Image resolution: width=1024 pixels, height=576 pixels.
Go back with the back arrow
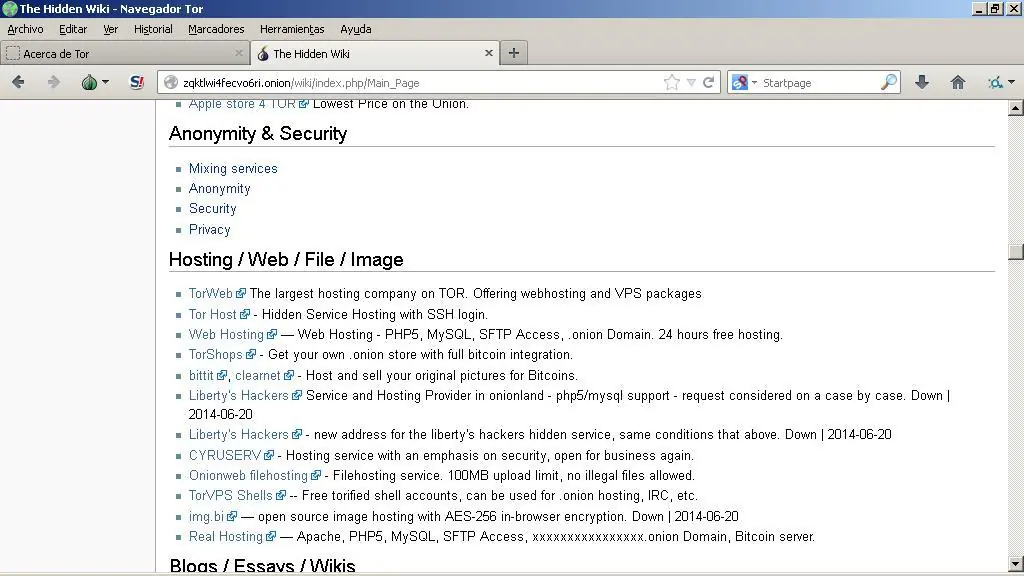(x=18, y=82)
